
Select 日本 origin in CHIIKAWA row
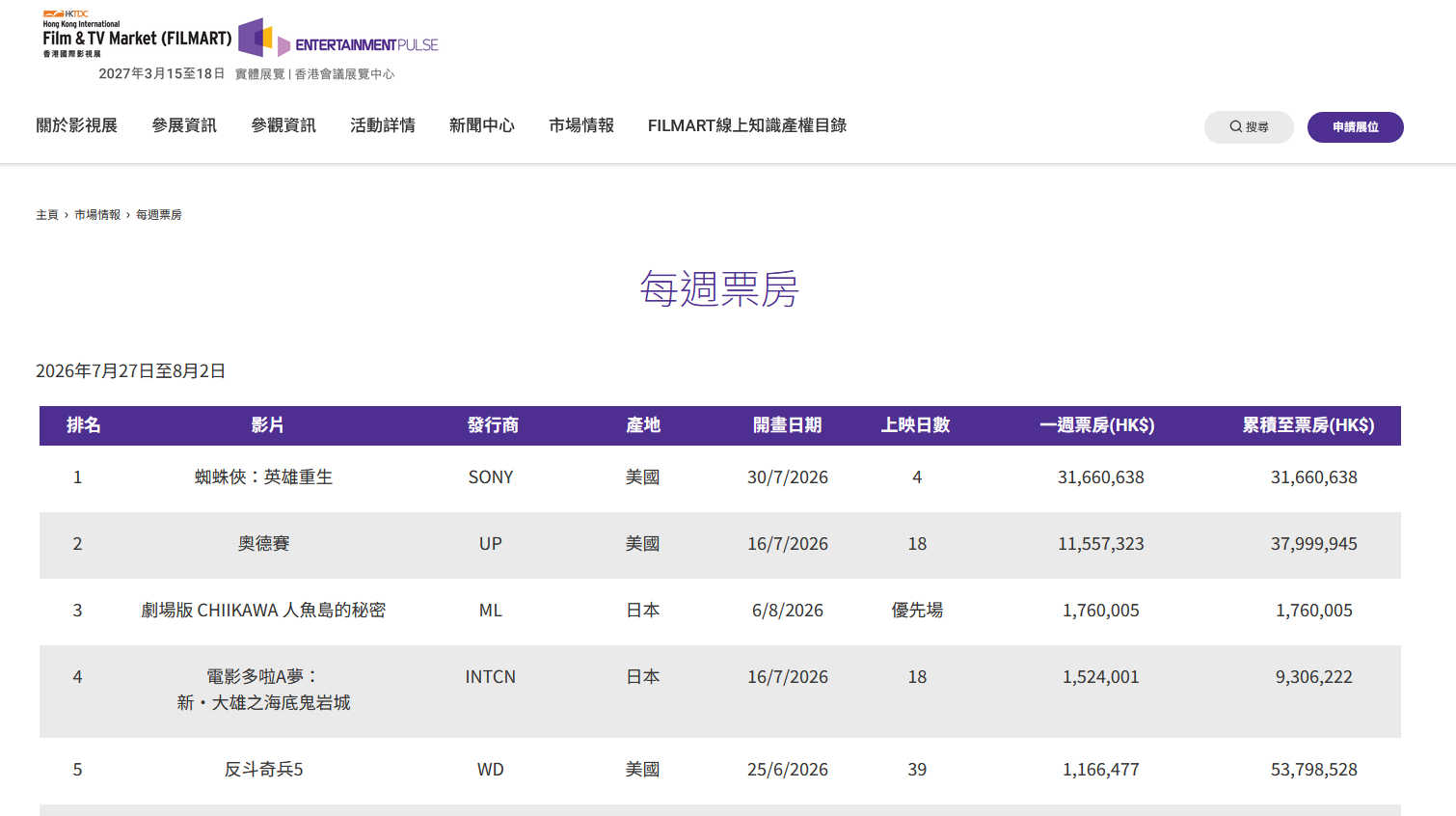[643, 611]
